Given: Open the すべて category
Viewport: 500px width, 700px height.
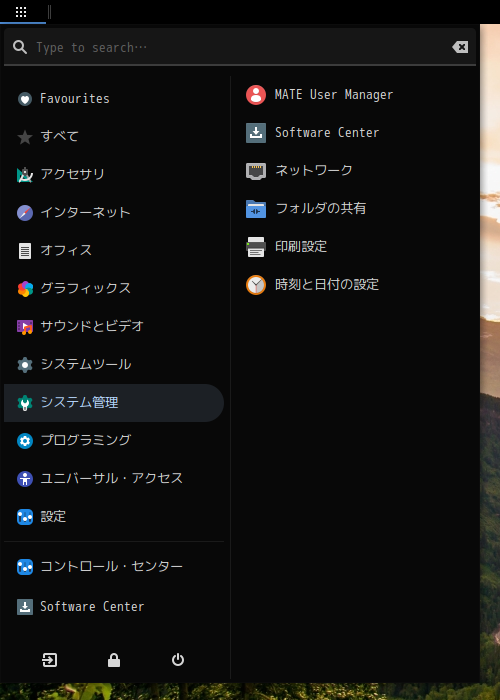Looking at the screenshot, I should 114,137.
